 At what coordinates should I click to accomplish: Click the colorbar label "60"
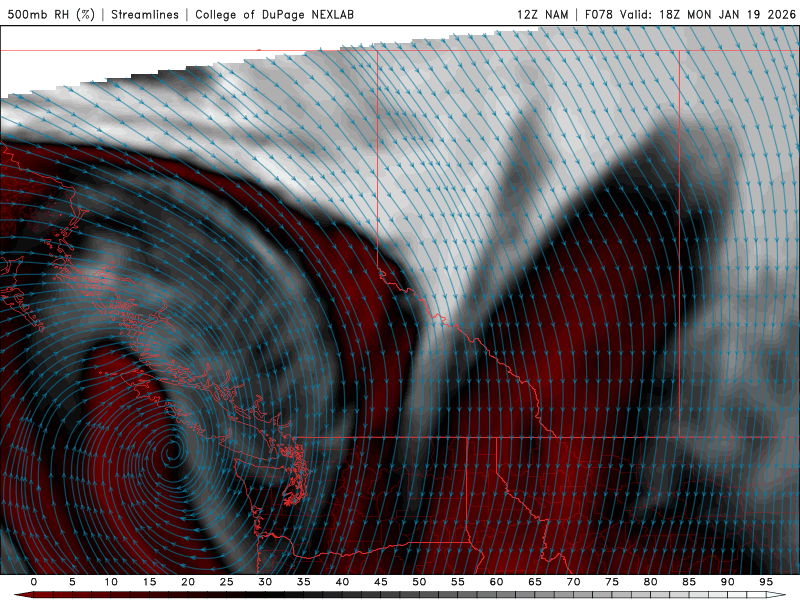click(x=496, y=582)
